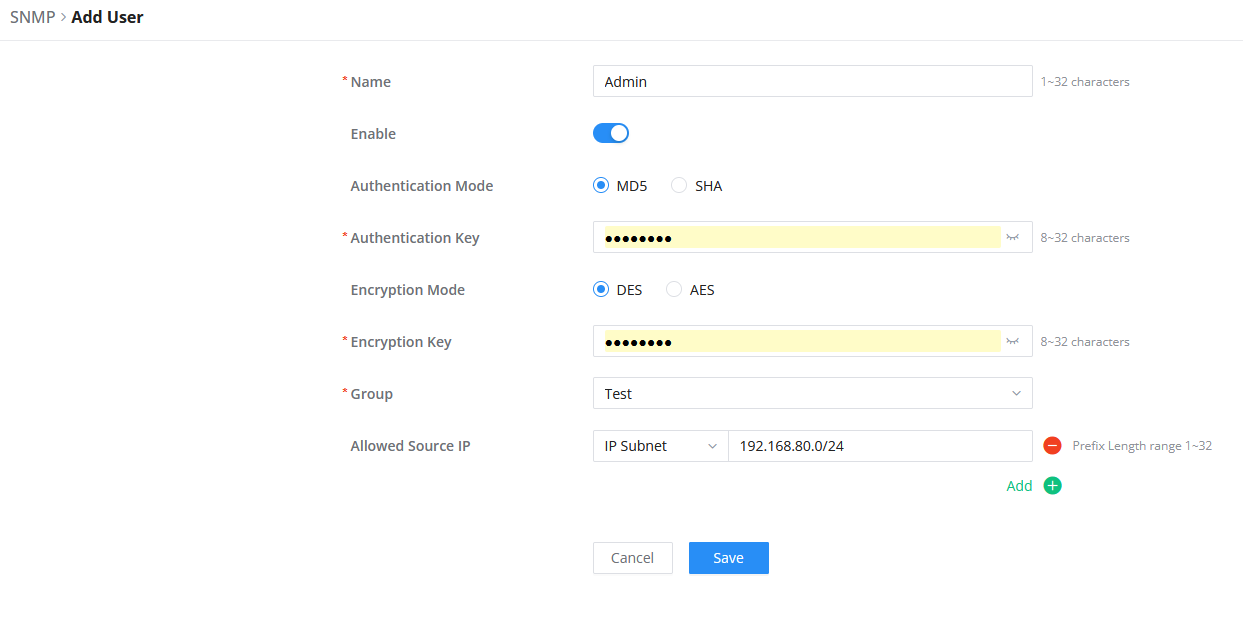1243x629 pixels.
Task: Click the Allowed Source IP label
Action: click(410, 446)
